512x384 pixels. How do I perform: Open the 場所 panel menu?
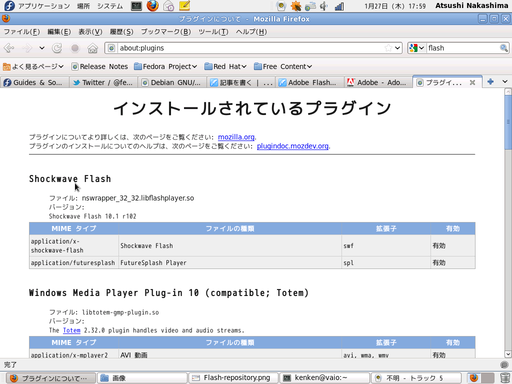(83, 6)
